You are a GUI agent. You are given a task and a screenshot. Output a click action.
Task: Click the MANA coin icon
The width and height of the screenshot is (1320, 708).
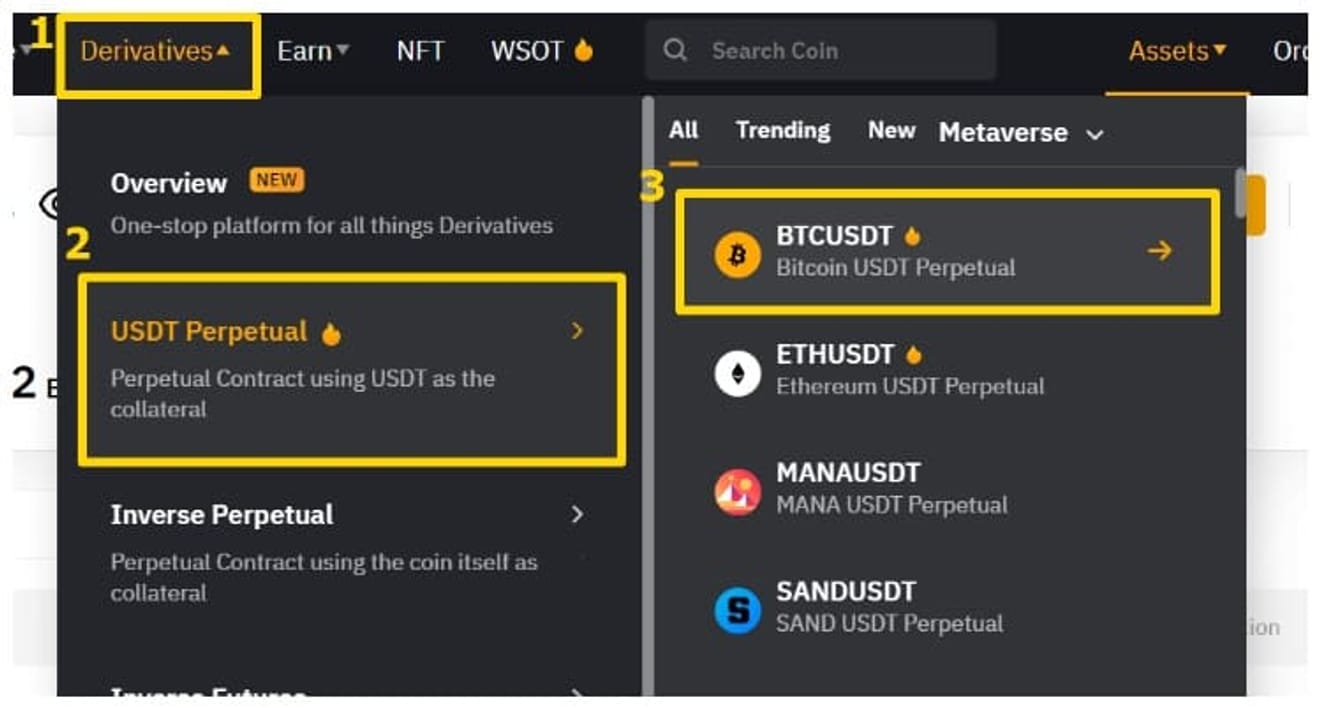click(737, 492)
